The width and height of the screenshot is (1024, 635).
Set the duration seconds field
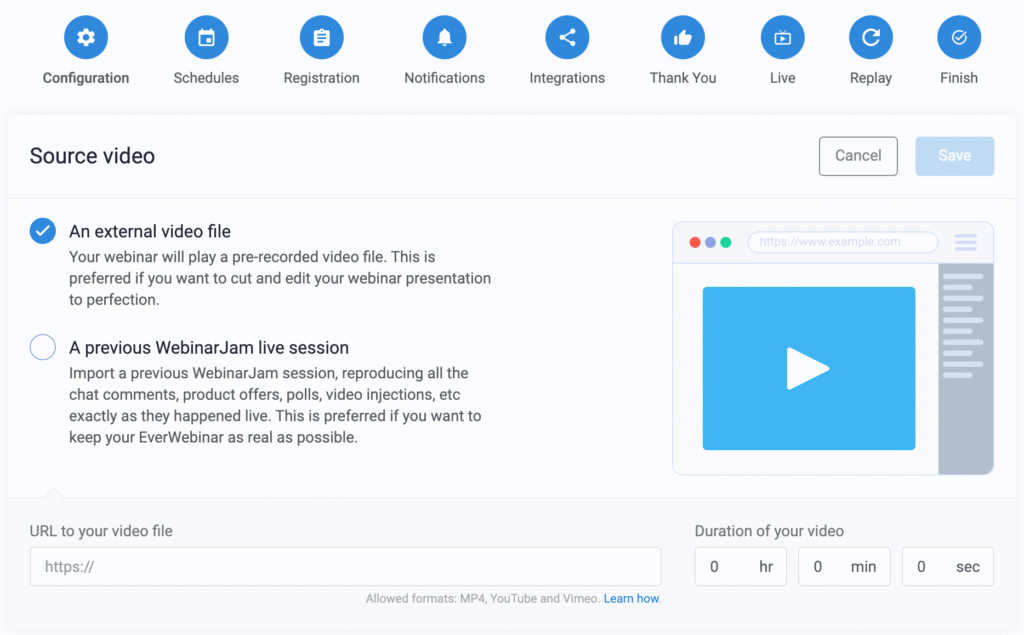coord(948,566)
